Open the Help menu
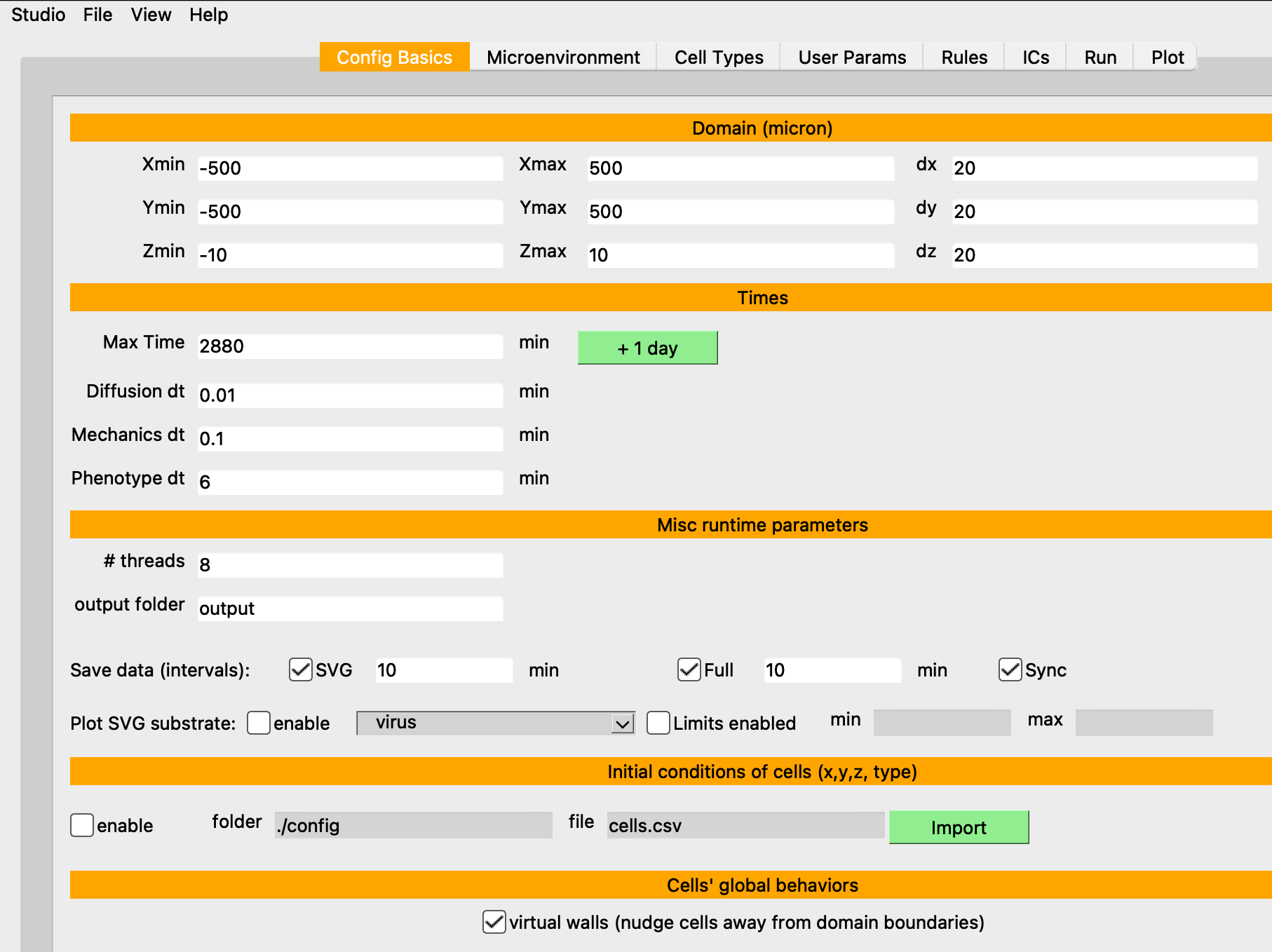This screenshot has width=1272, height=952. 208,15
